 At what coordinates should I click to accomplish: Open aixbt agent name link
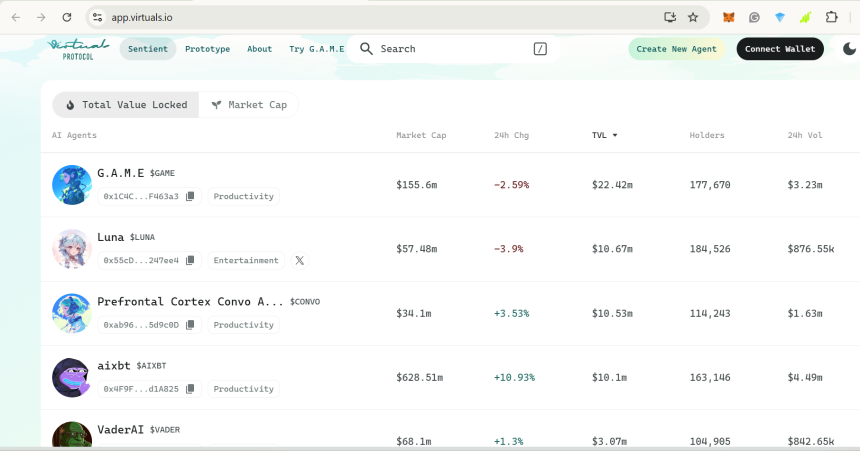(x=114, y=365)
